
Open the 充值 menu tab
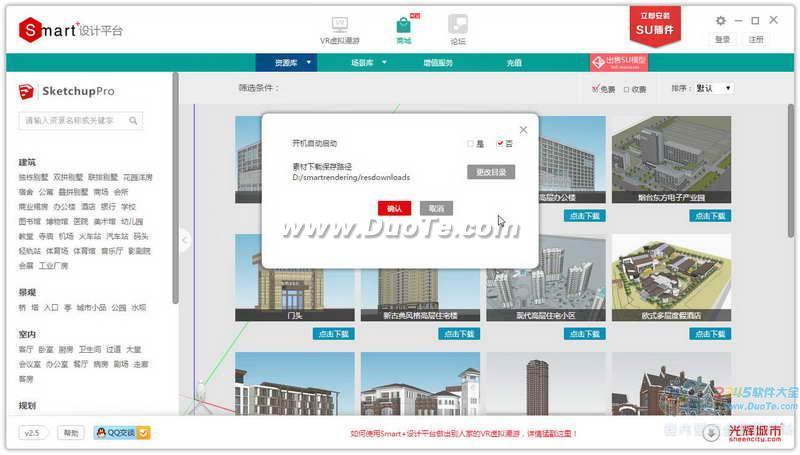514,63
